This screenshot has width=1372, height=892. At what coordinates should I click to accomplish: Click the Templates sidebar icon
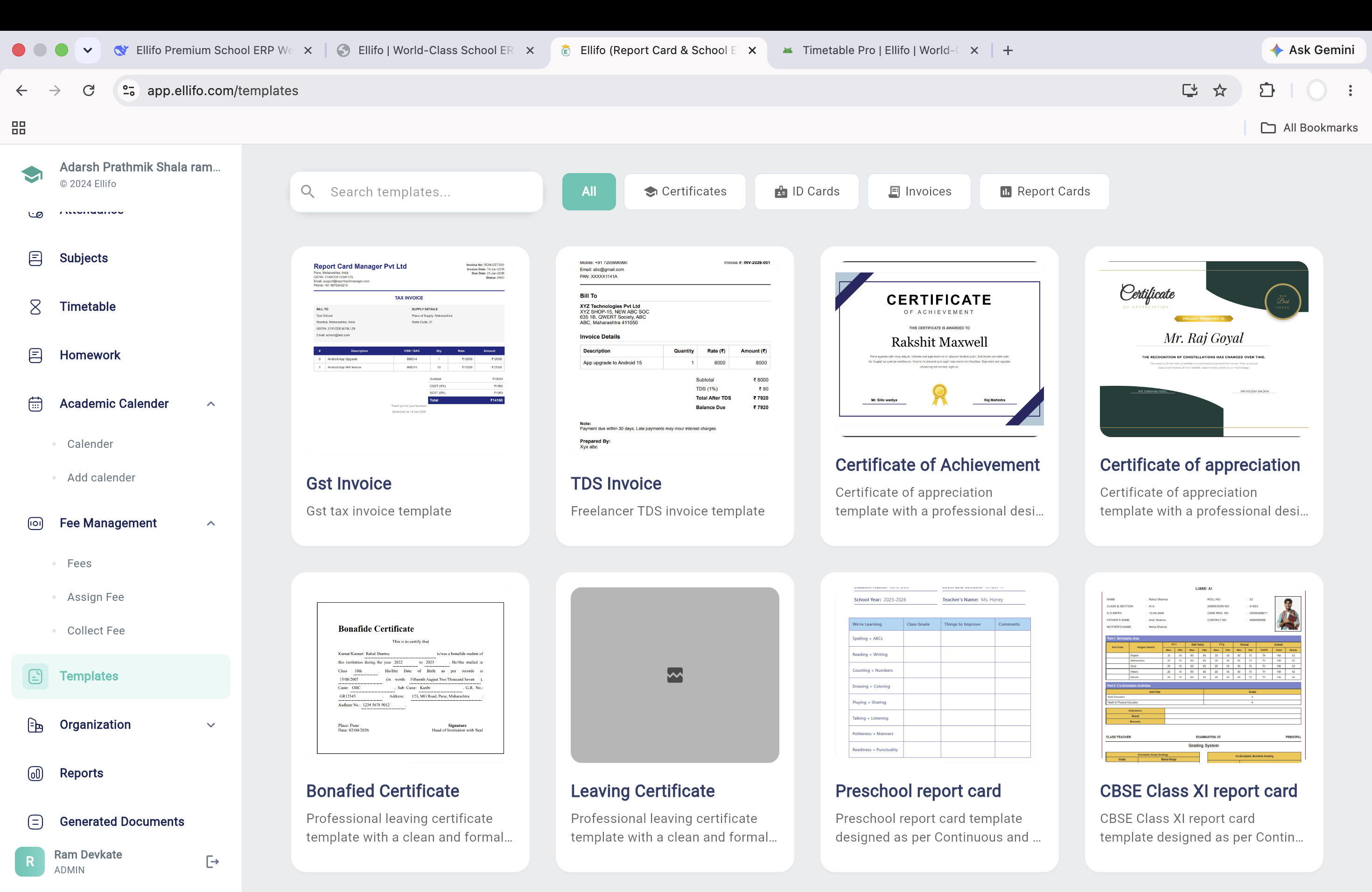click(35, 676)
